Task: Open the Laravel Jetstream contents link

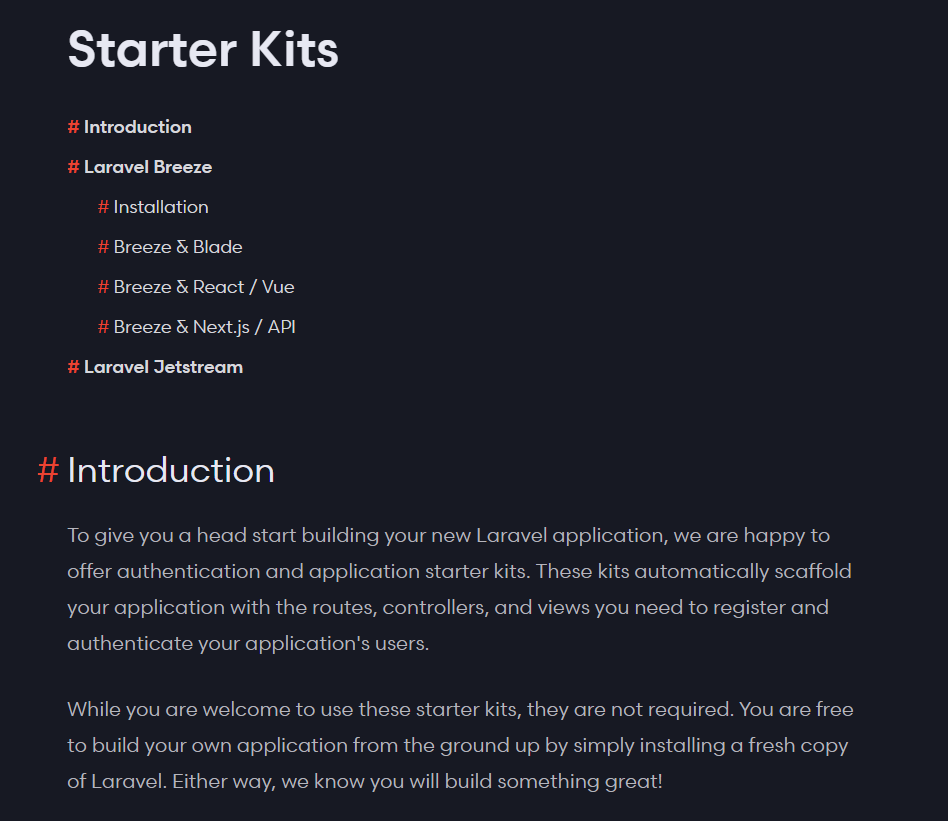Action: click(x=163, y=367)
